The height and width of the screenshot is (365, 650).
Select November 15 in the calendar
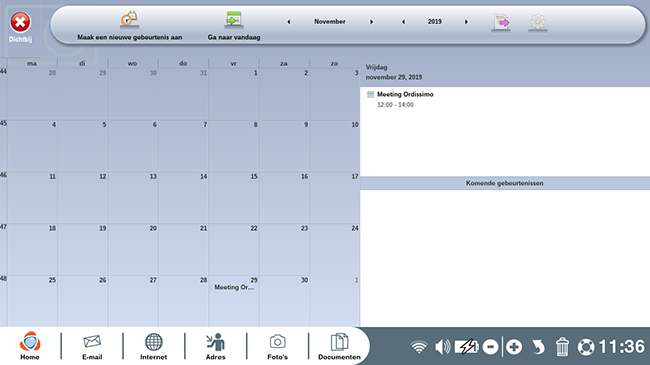point(234,198)
